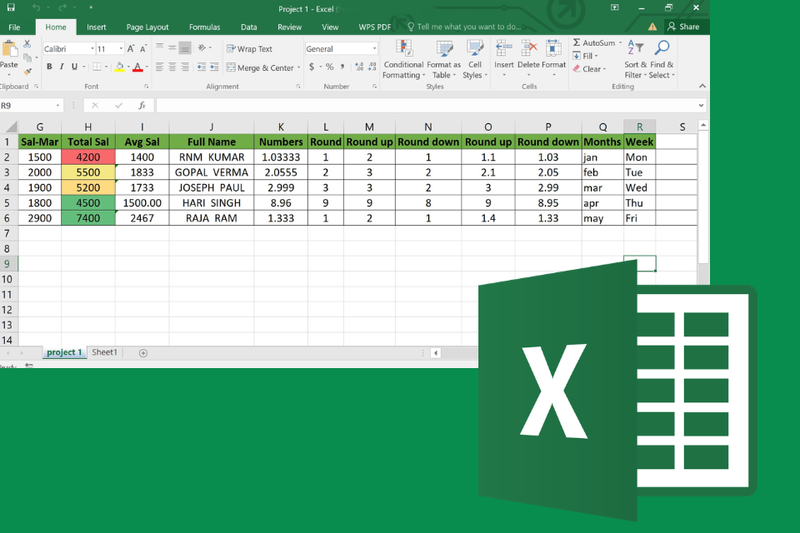Screen dimensions: 800x533
Task: Apply red font color A
Action: [x=137, y=67]
